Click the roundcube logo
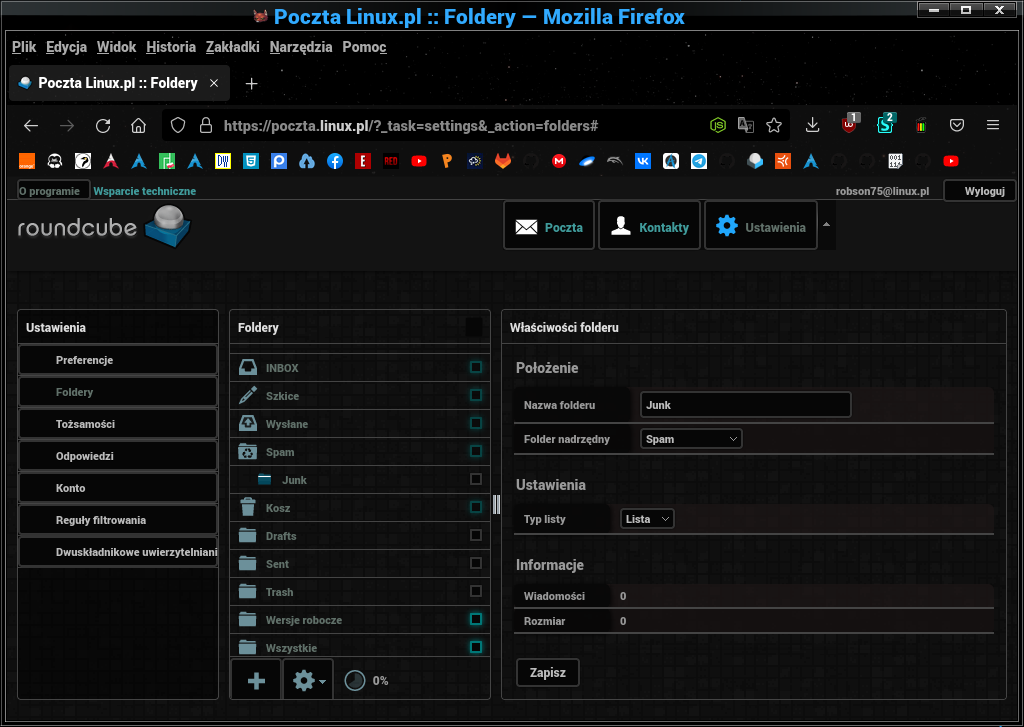 [x=104, y=227]
